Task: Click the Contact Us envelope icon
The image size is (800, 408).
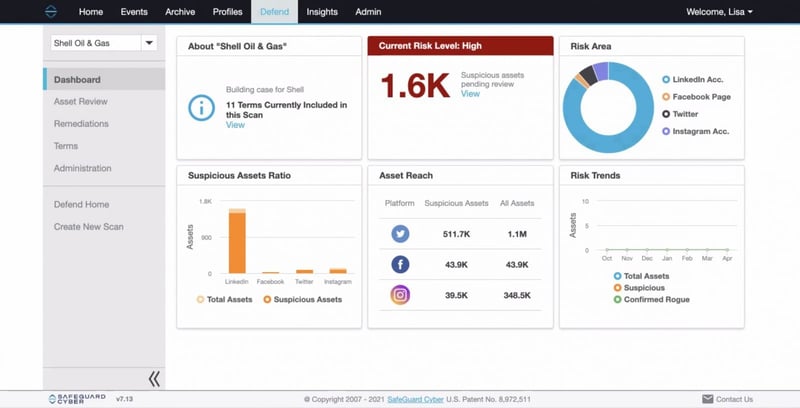Action: click(x=708, y=399)
